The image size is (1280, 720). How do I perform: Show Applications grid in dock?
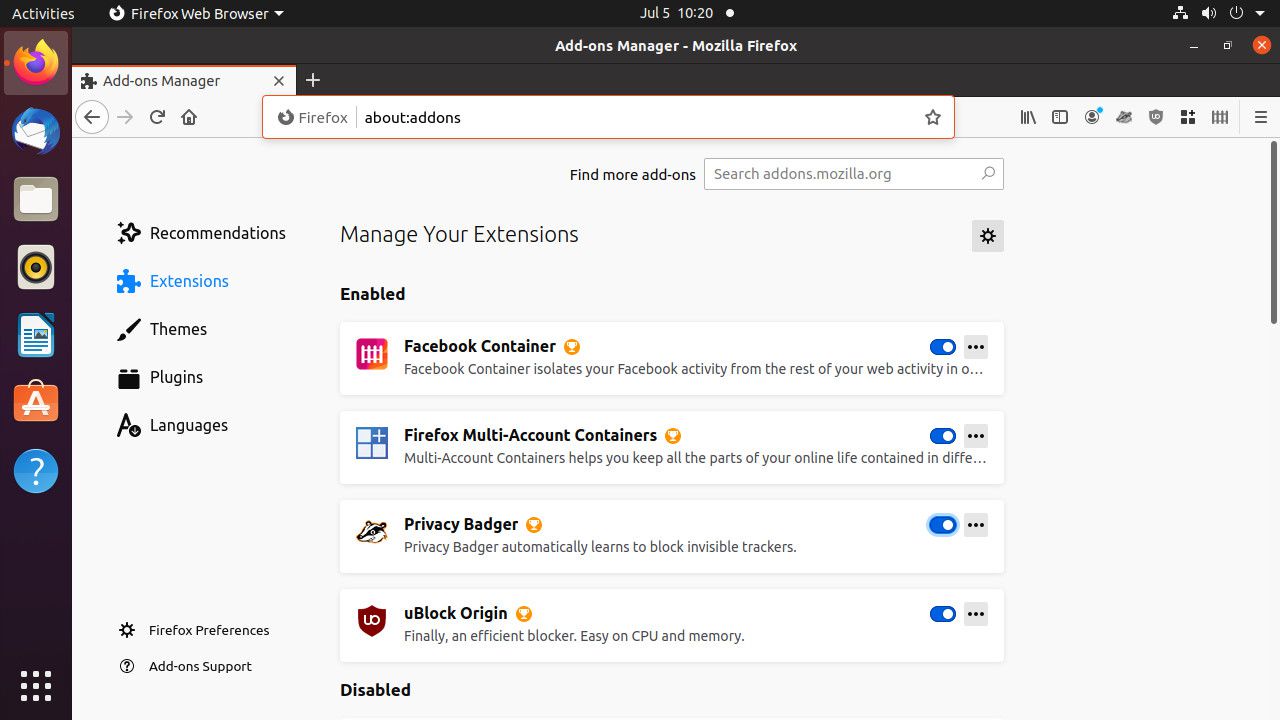pos(36,685)
